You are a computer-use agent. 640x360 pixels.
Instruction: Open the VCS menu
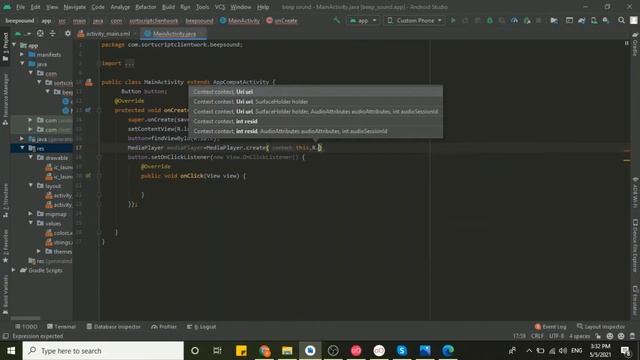(220, 7)
